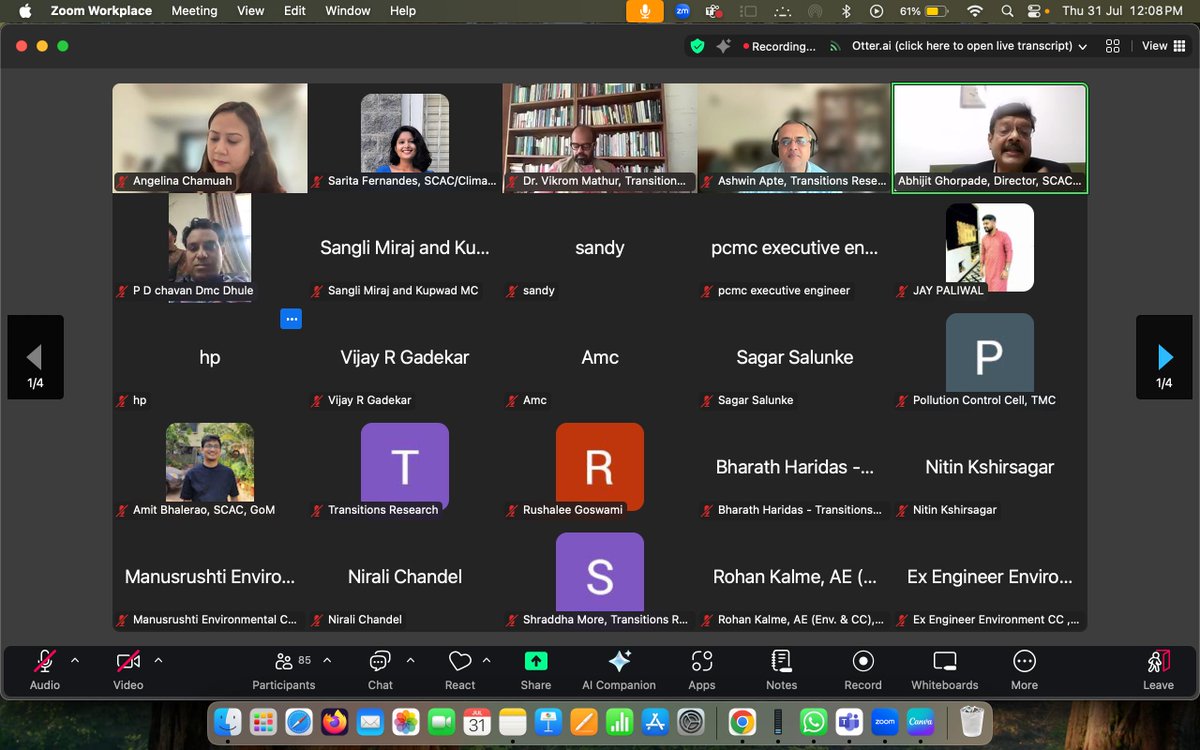1200x750 pixels.
Task: Open meeting Notes
Action: 782,670
